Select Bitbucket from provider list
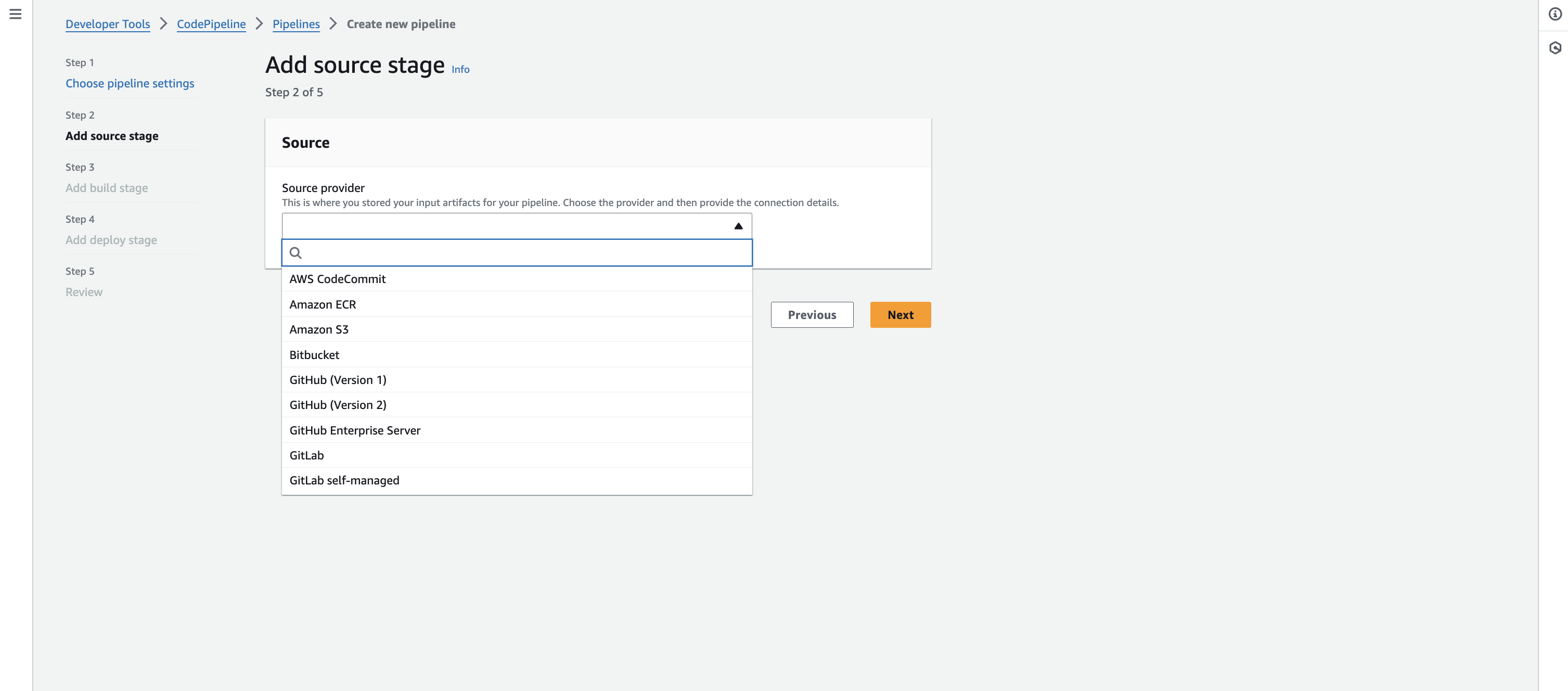This screenshot has width=1568, height=691. click(x=314, y=355)
